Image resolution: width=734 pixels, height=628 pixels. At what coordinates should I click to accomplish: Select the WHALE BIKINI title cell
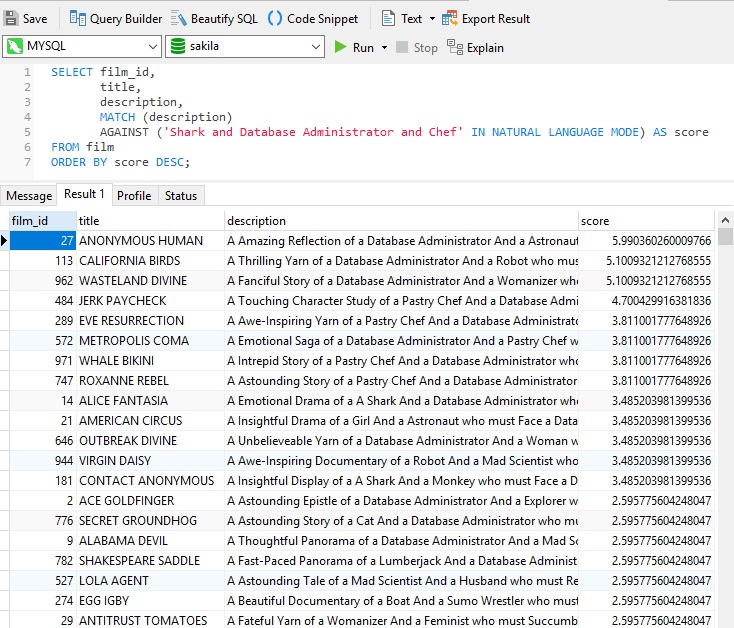coord(150,361)
